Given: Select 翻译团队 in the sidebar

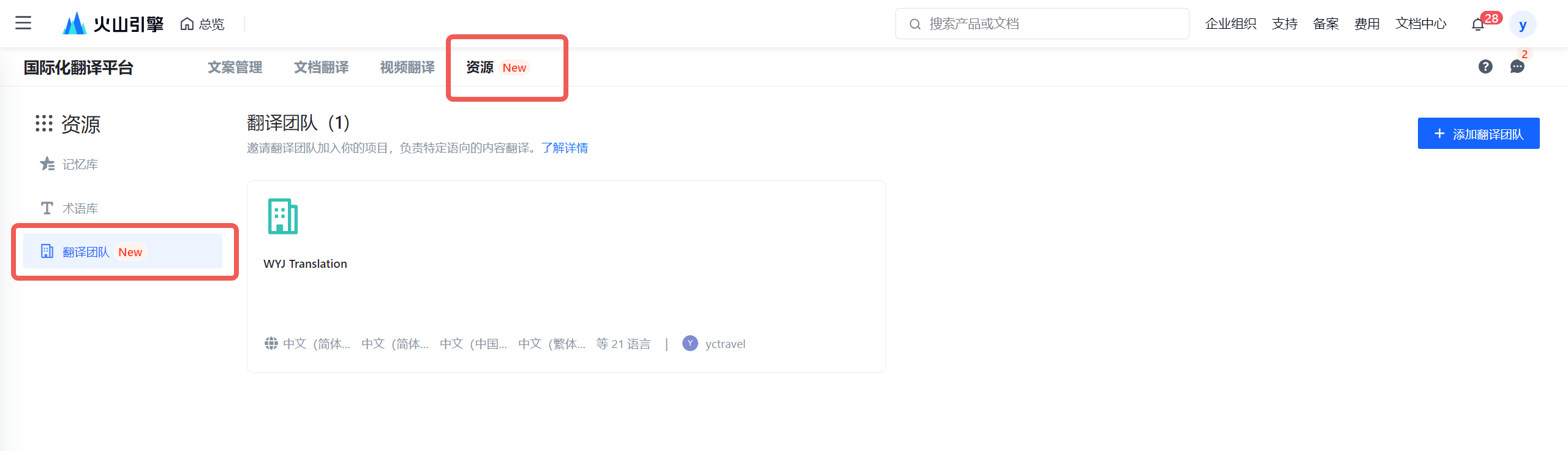Looking at the screenshot, I should pos(123,251).
